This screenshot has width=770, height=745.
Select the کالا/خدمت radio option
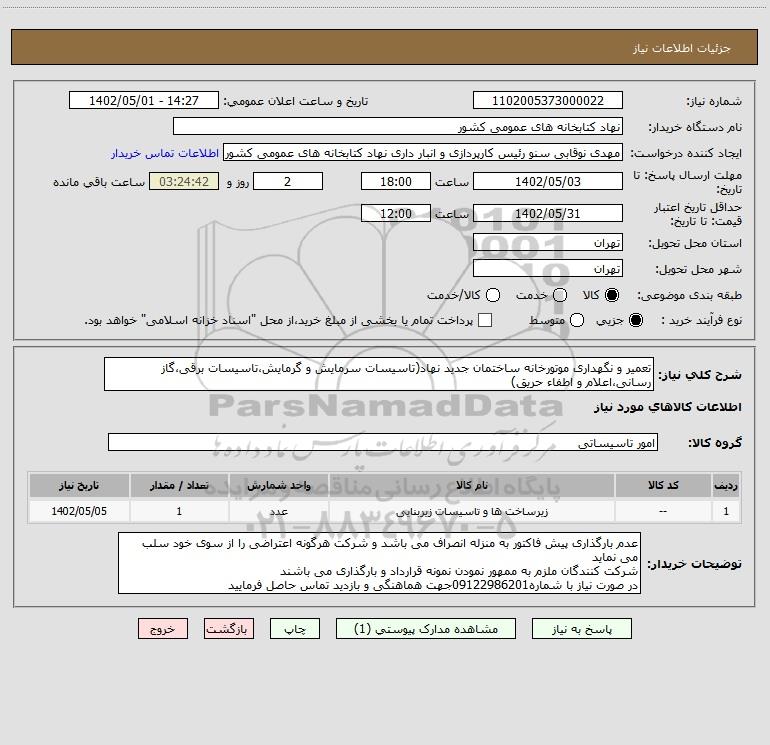[x=493, y=295]
